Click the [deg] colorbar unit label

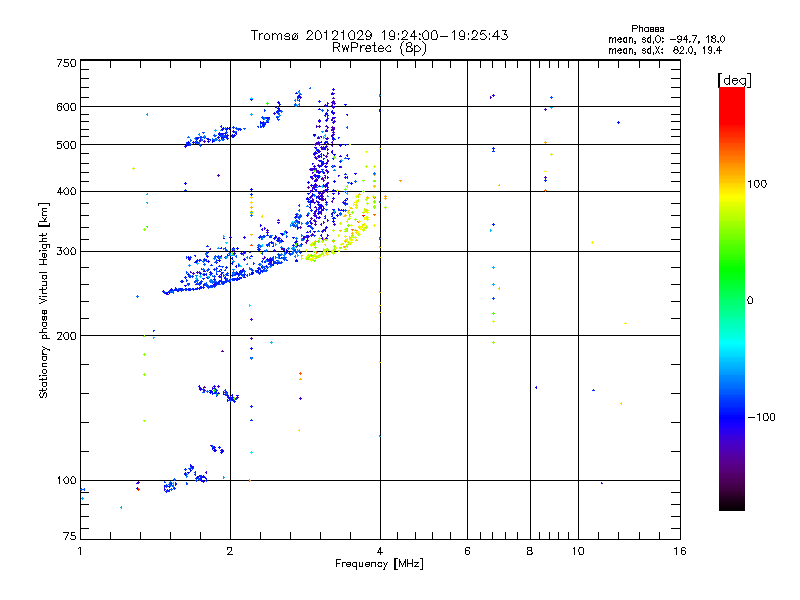[734, 79]
